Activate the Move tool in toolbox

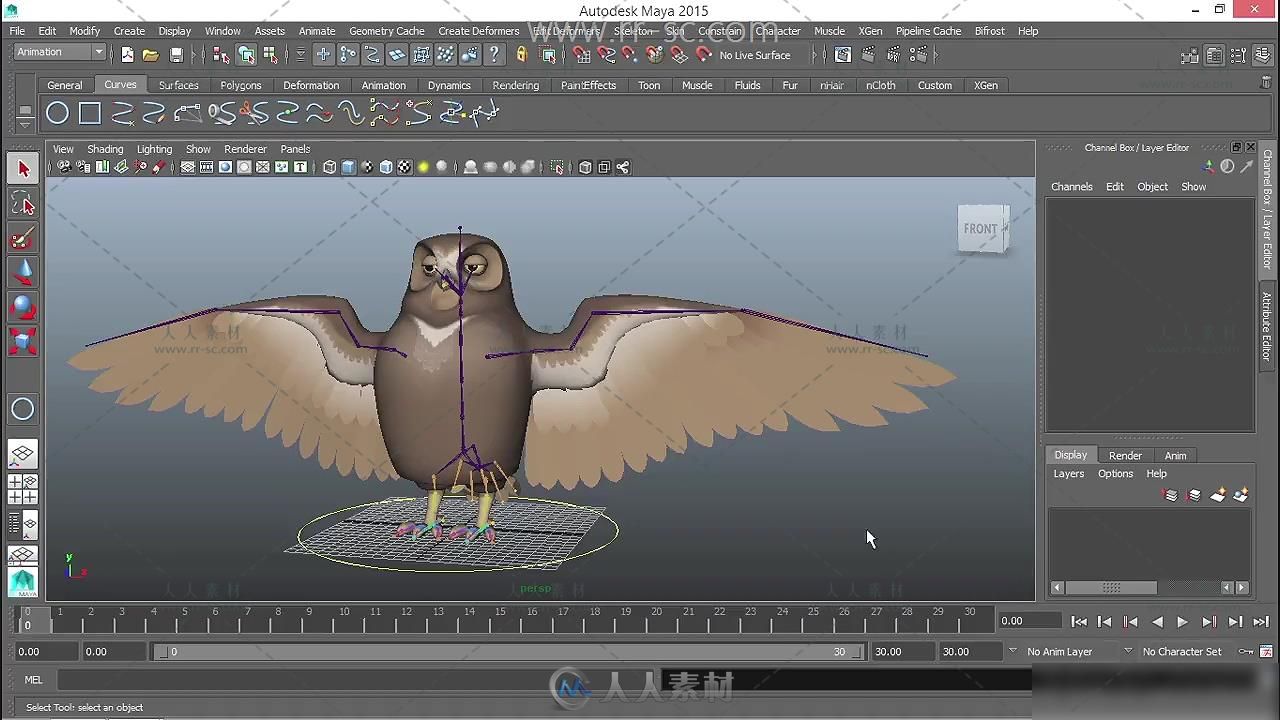(x=23, y=272)
